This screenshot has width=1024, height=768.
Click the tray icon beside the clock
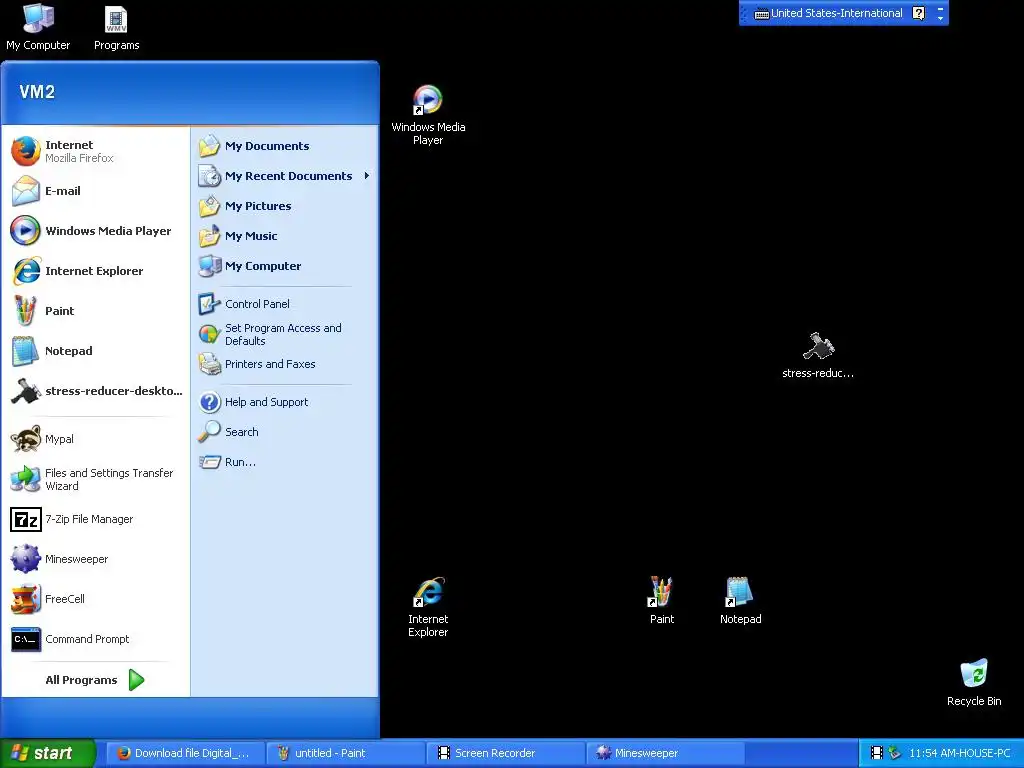tap(895, 753)
